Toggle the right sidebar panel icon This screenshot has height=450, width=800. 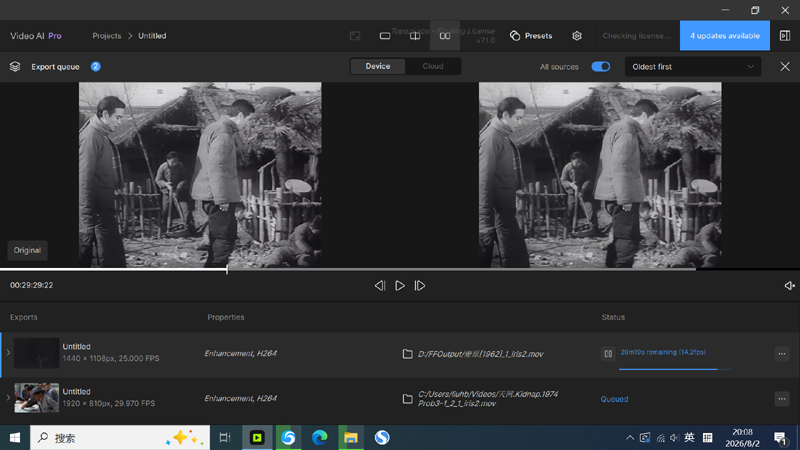pos(785,36)
